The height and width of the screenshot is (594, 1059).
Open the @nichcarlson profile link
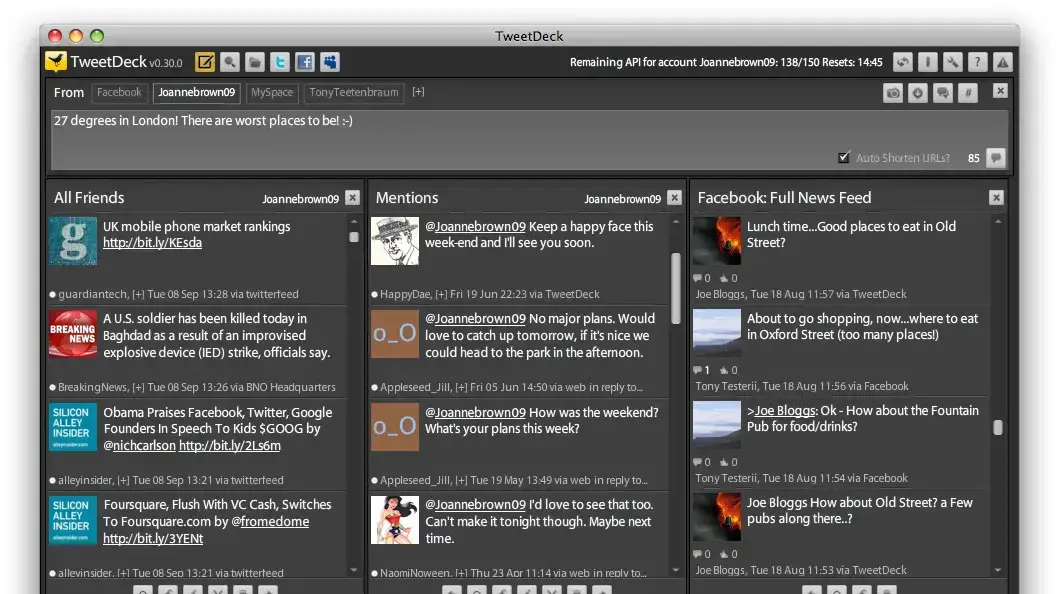[139, 446]
